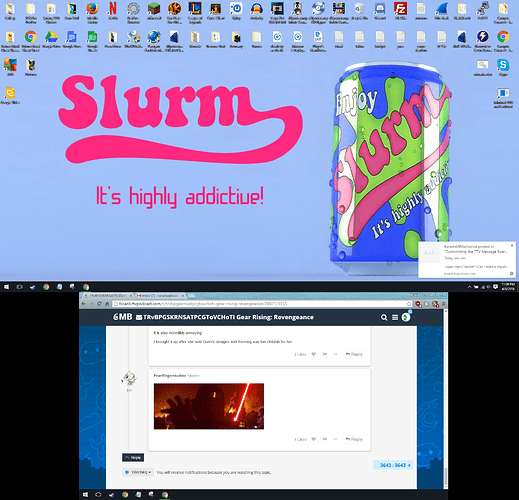Open the Google Sheets desktop shortcut
Image resolution: width=519 pixels, height=500 pixels.
coord(92,40)
